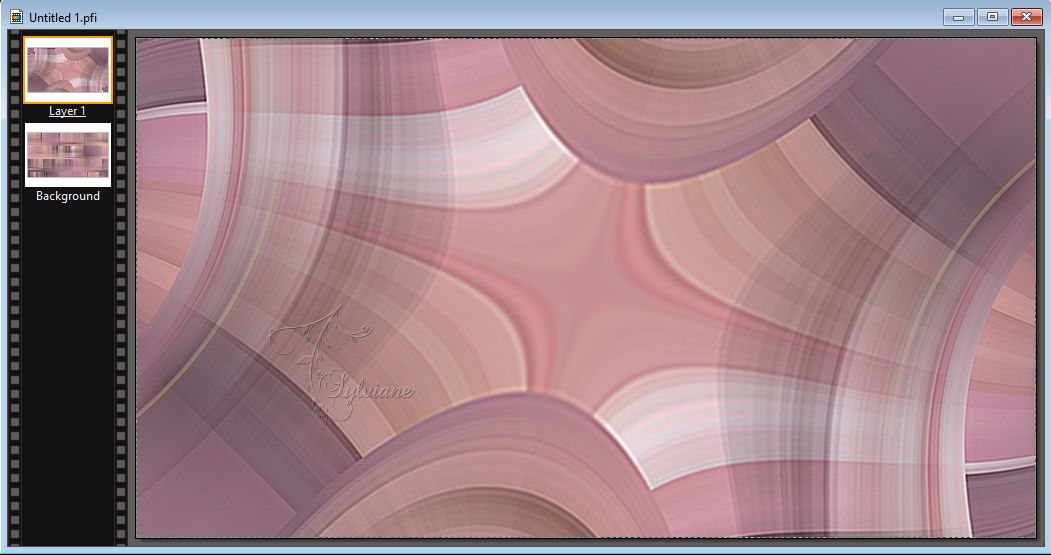Screen dimensions: 1051x555
Task: Click the Layer 1 label
Action: tap(67, 111)
